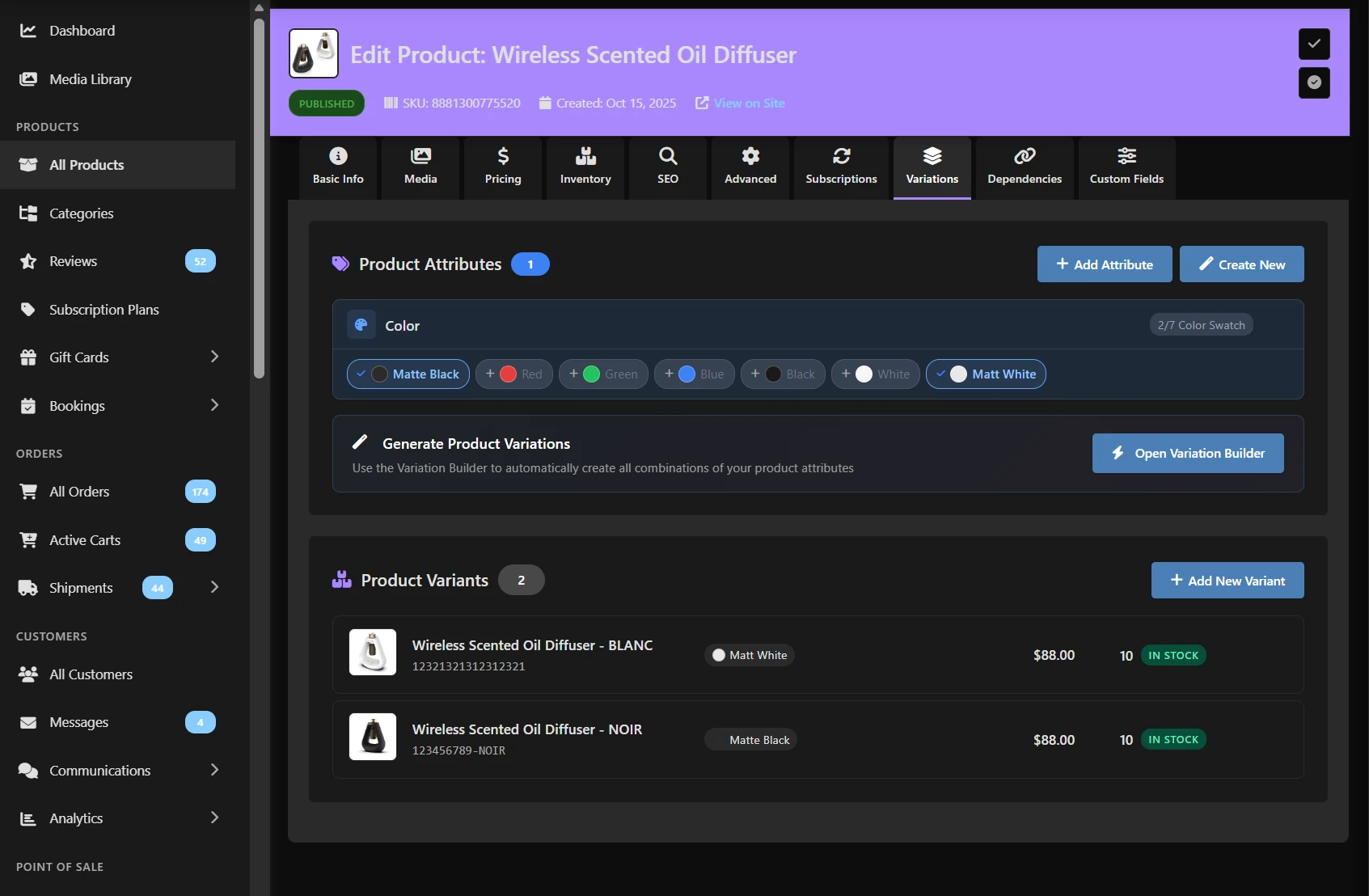Image resolution: width=1369 pixels, height=896 pixels.
Task: Click the Add Attribute button
Action: (x=1105, y=264)
